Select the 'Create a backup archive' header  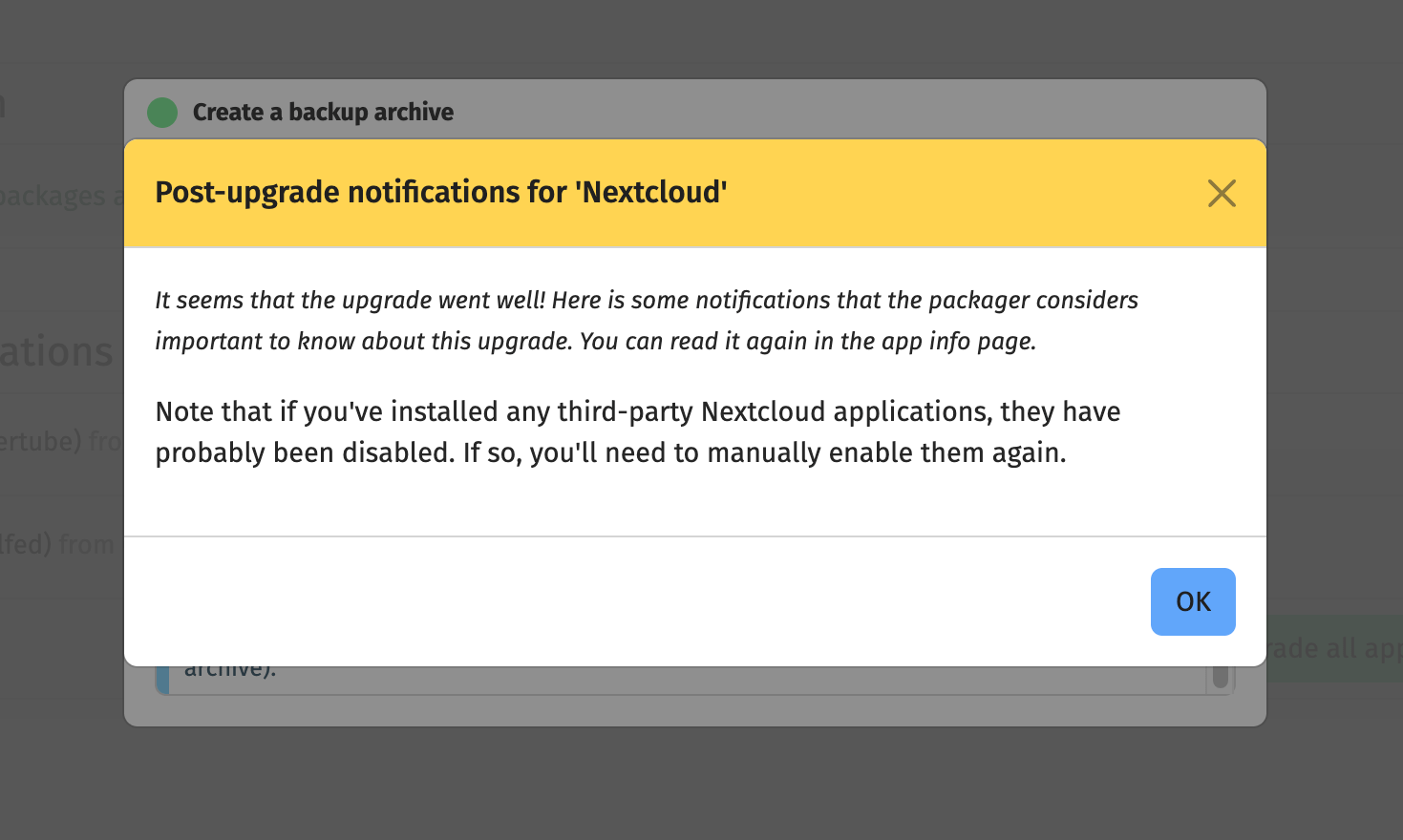pyautogui.click(x=323, y=112)
